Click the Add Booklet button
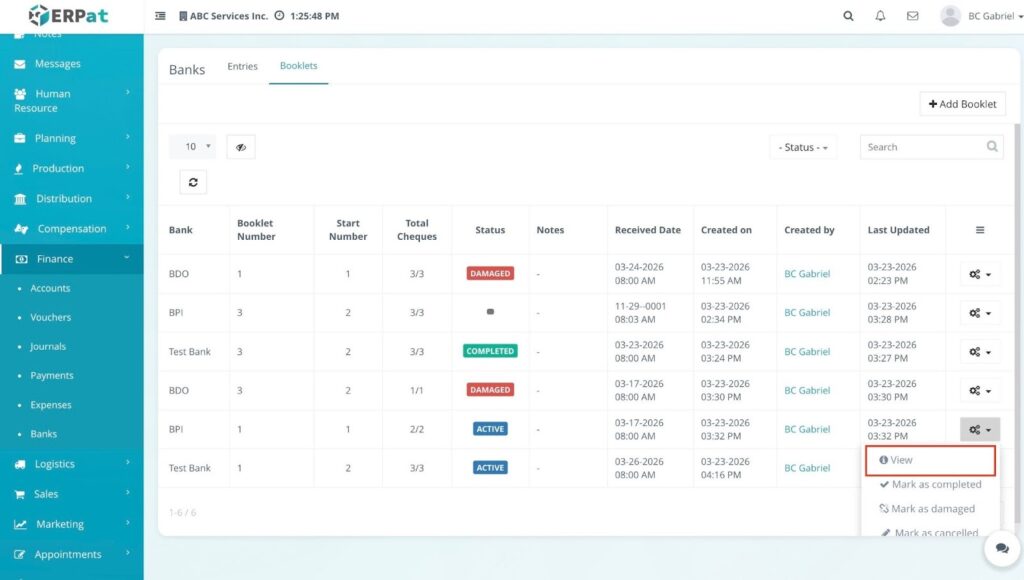 pos(962,104)
